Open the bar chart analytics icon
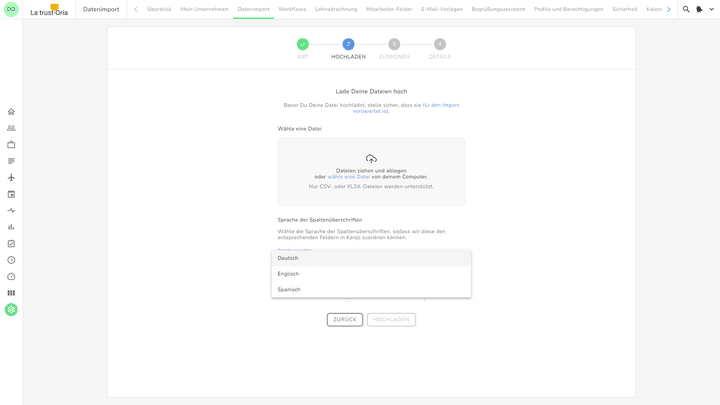The width and height of the screenshot is (720, 405). (11, 227)
